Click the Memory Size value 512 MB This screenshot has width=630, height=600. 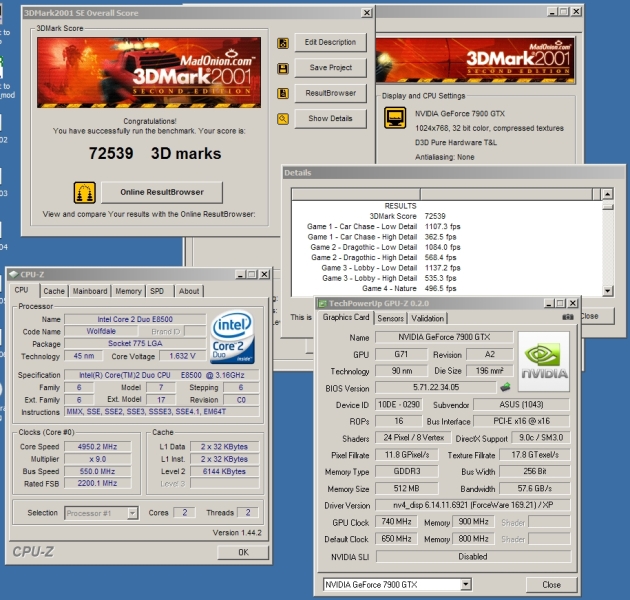tap(407, 488)
